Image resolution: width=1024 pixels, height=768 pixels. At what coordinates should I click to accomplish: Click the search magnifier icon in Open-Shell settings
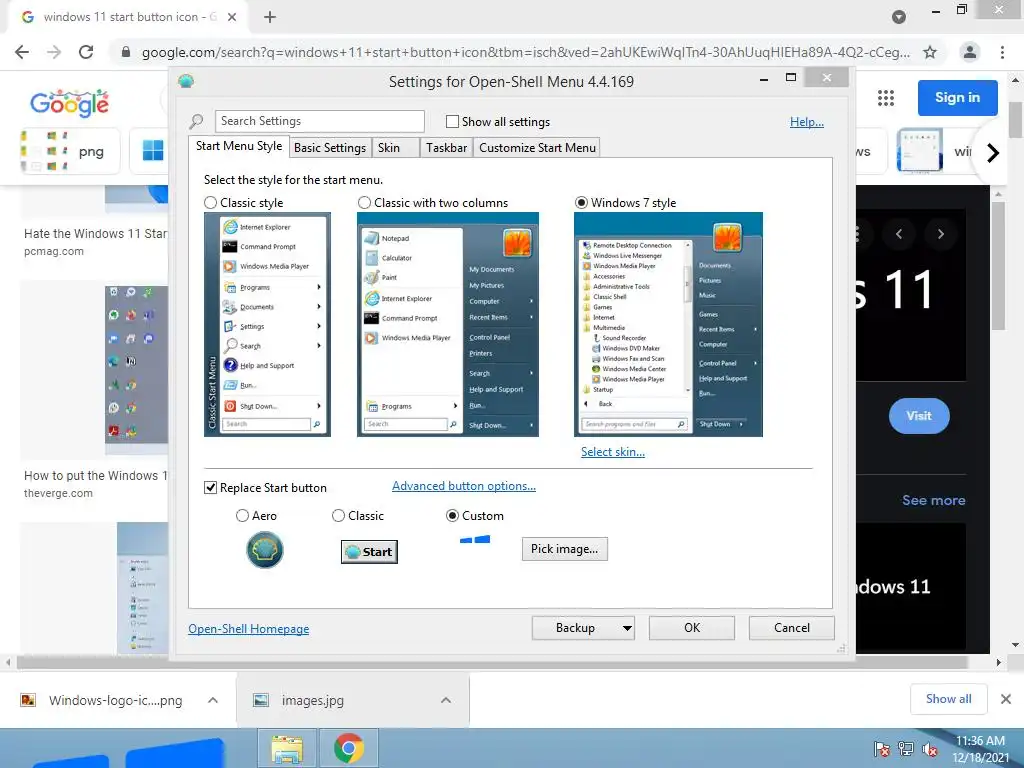[x=196, y=121]
